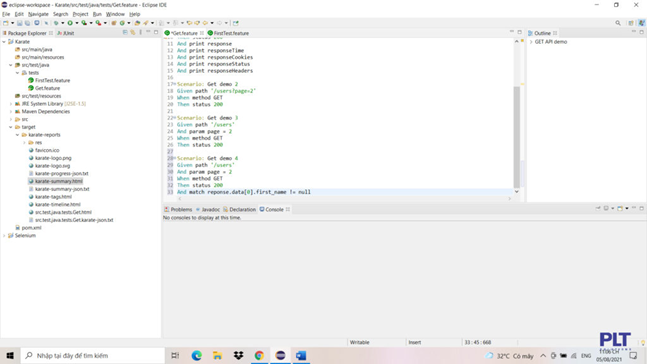The height and width of the screenshot is (364, 647).
Task: Switch to the FirstTest.feature editor tab
Action: click(228, 33)
